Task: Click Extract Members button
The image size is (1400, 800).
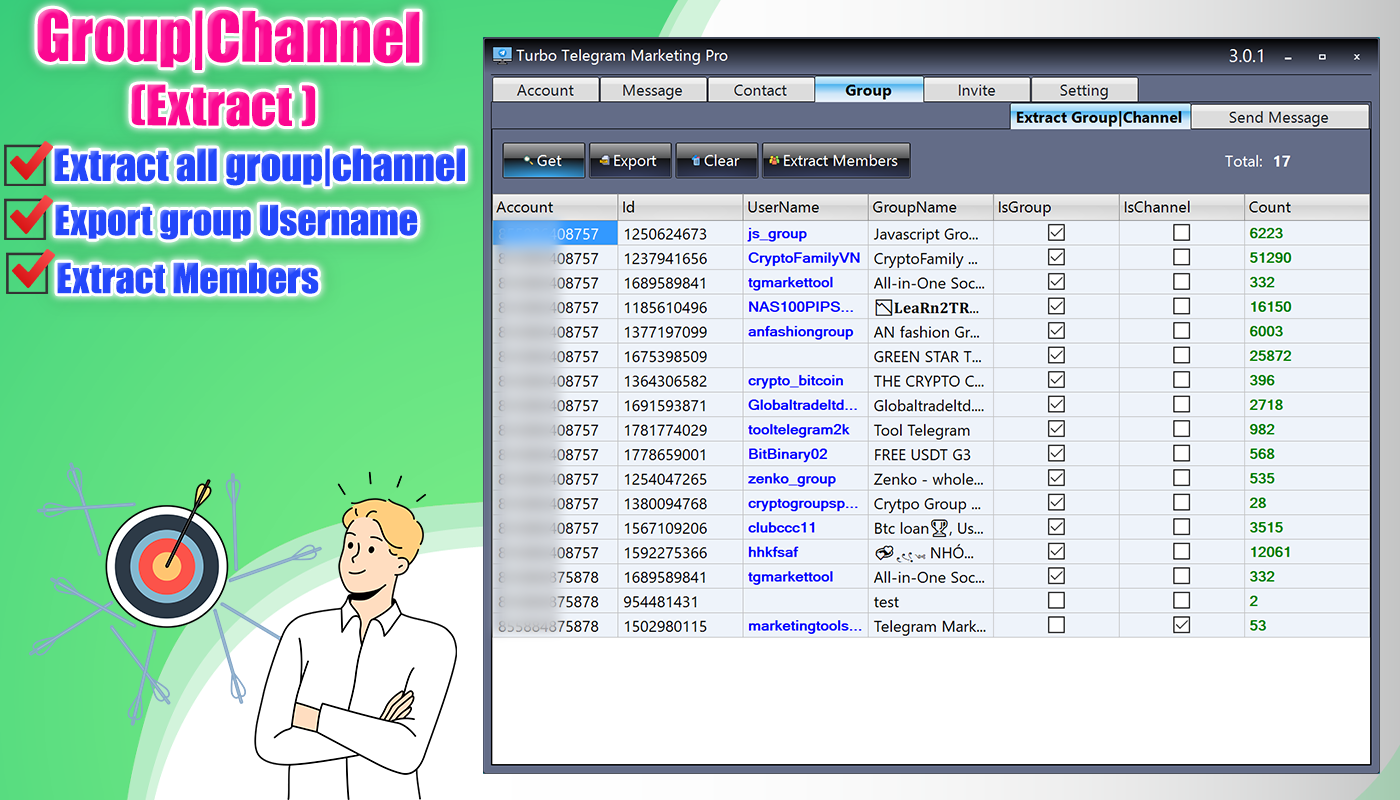Action: point(836,161)
